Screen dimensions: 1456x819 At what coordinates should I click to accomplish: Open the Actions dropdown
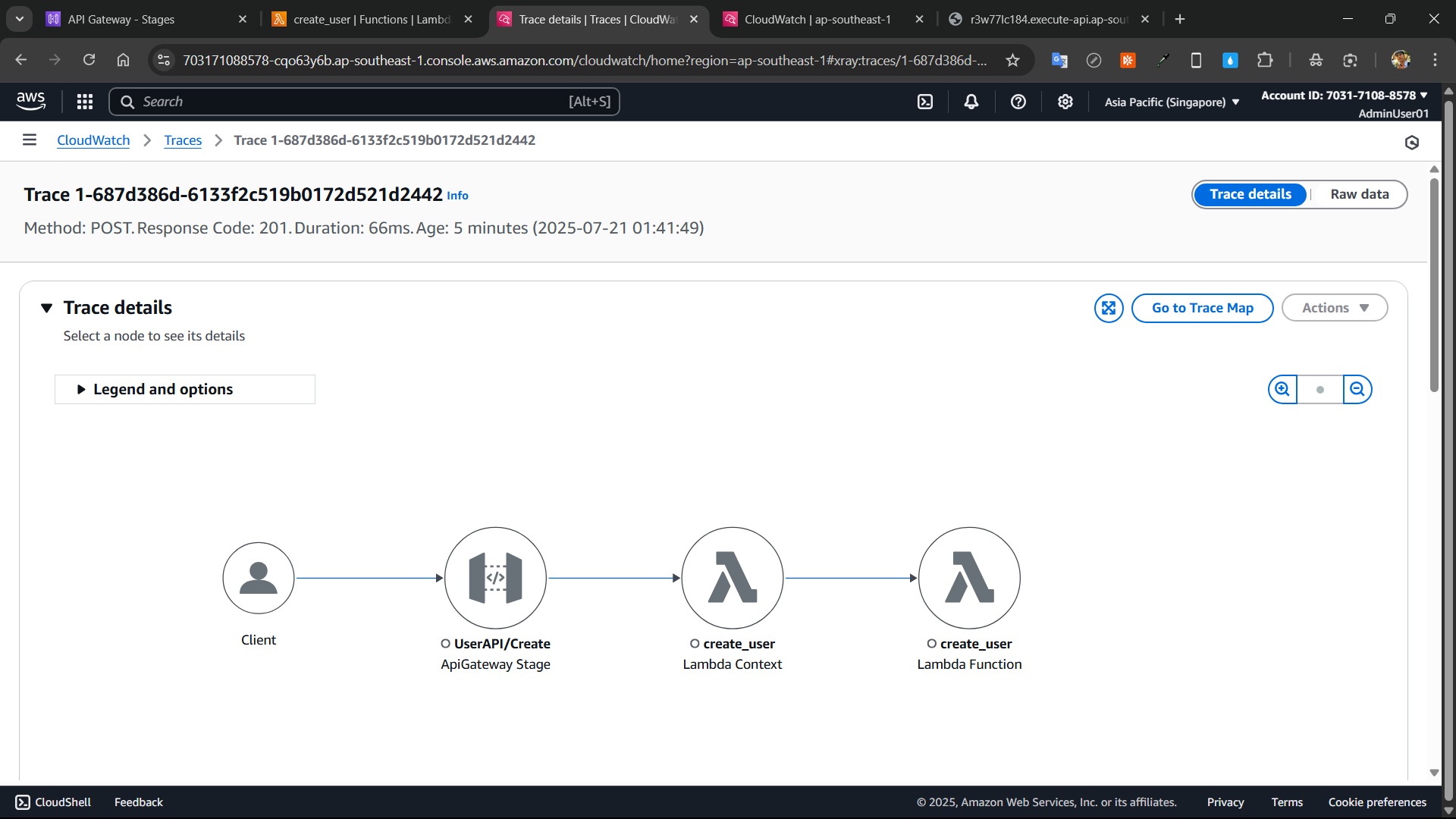[x=1335, y=308]
